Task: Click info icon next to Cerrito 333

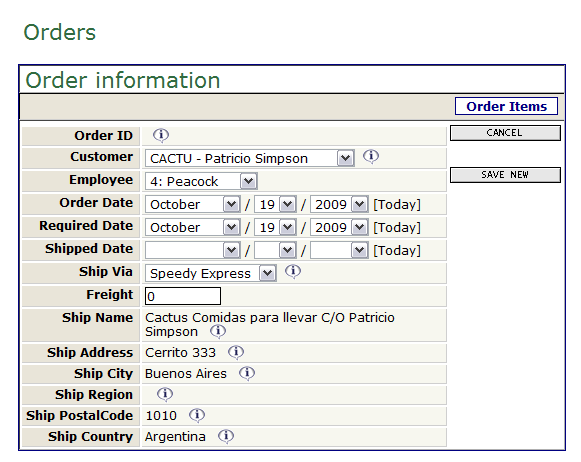Action: pyautogui.click(x=236, y=352)
